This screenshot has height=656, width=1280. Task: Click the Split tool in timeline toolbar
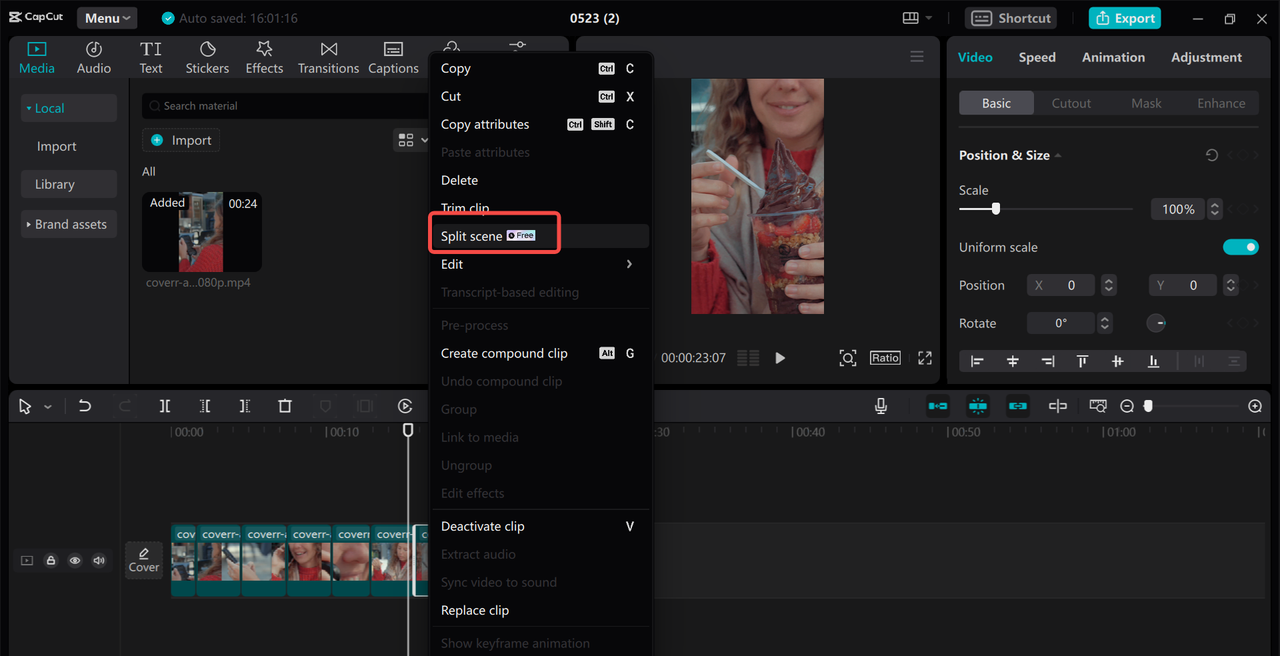165,406
